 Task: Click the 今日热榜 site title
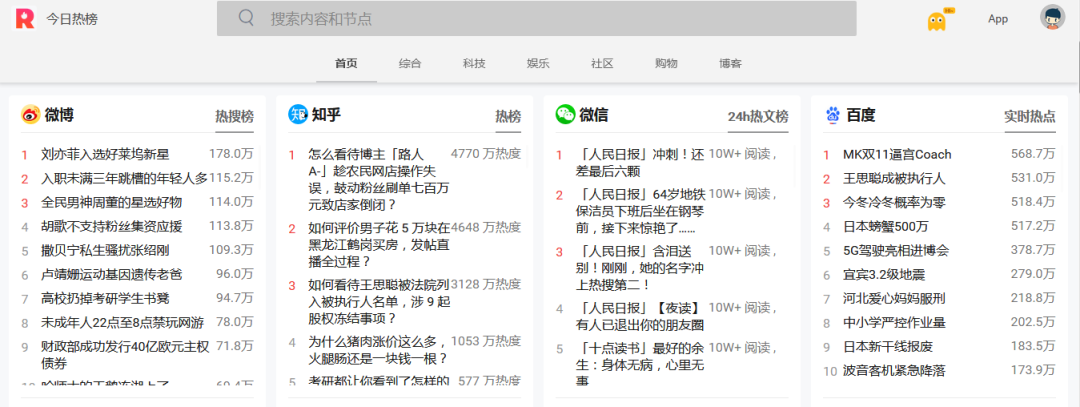72,19
